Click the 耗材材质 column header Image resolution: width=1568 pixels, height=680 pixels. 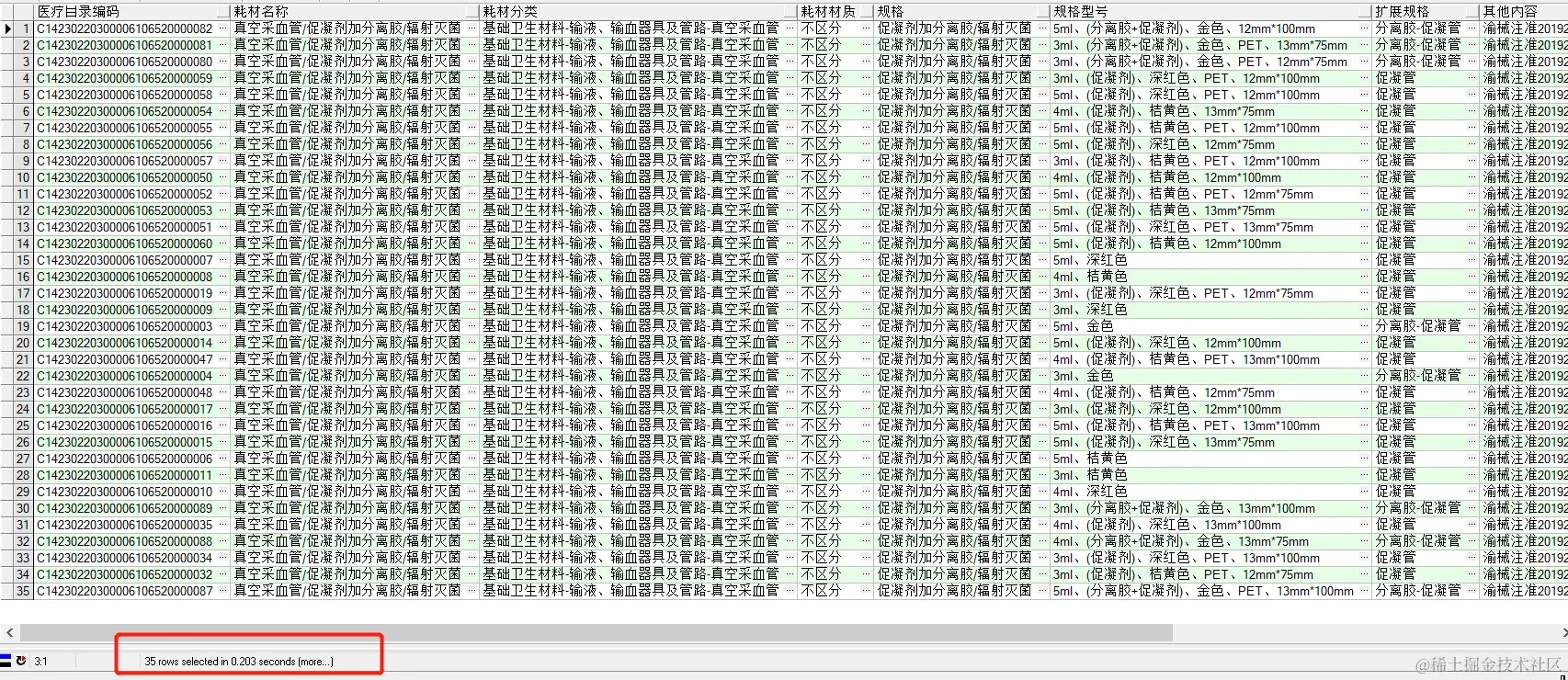pyautogui.click(x=835, y=11)
